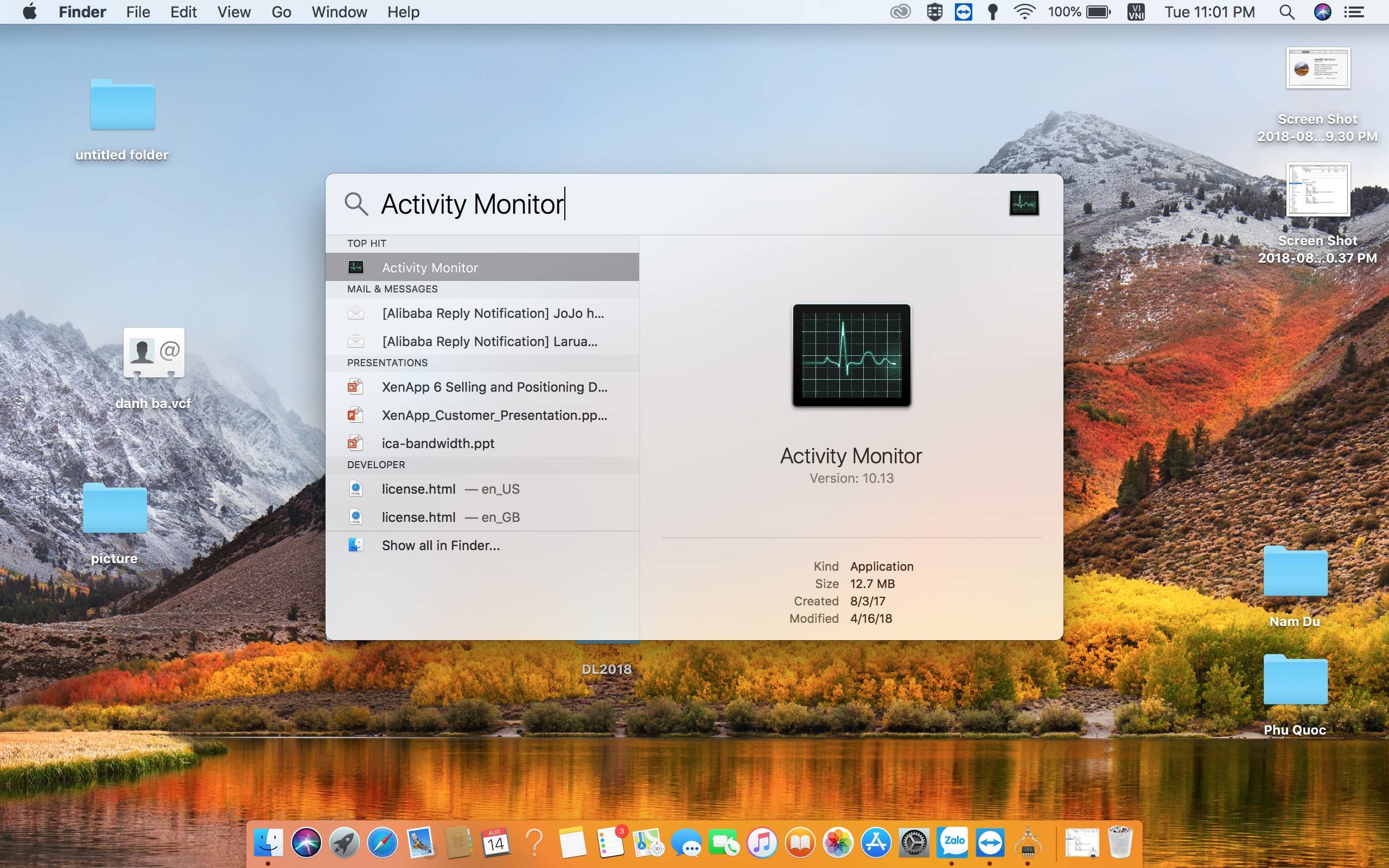Open App Store in Dock

876,842
